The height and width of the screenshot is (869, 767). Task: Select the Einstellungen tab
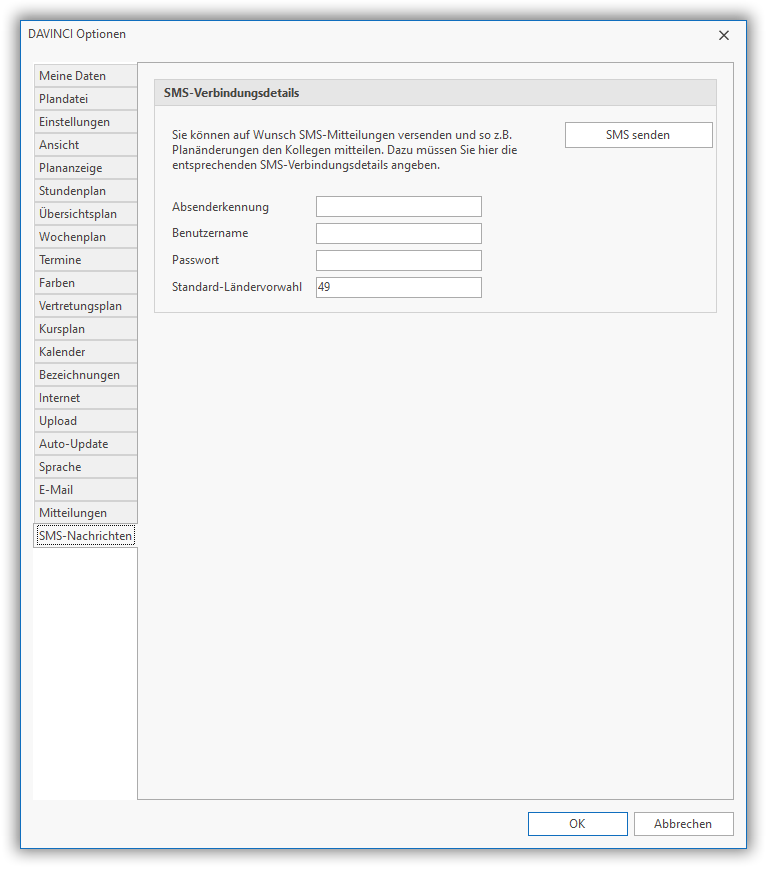[85, 122]
